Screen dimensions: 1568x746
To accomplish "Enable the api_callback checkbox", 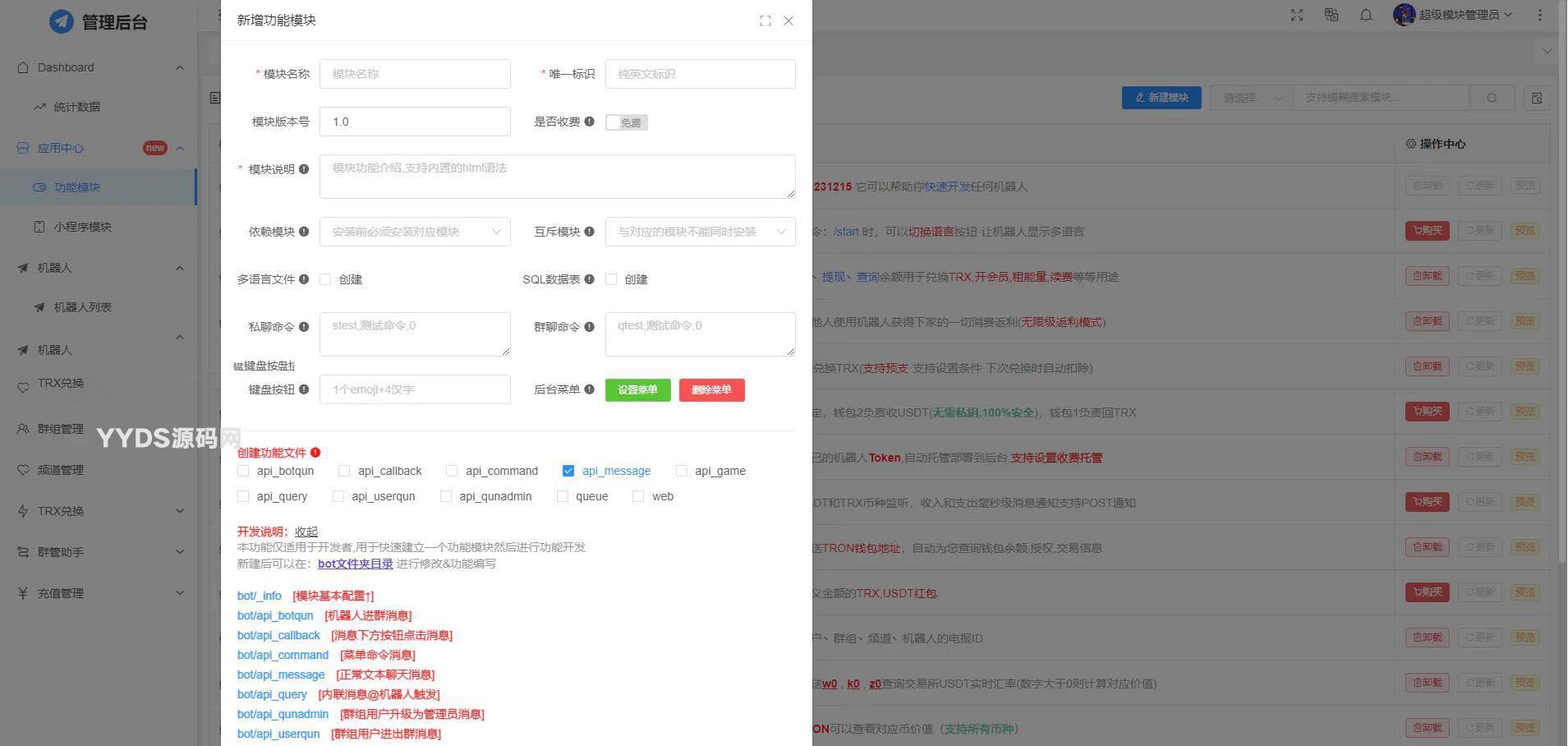I will 344,471.
